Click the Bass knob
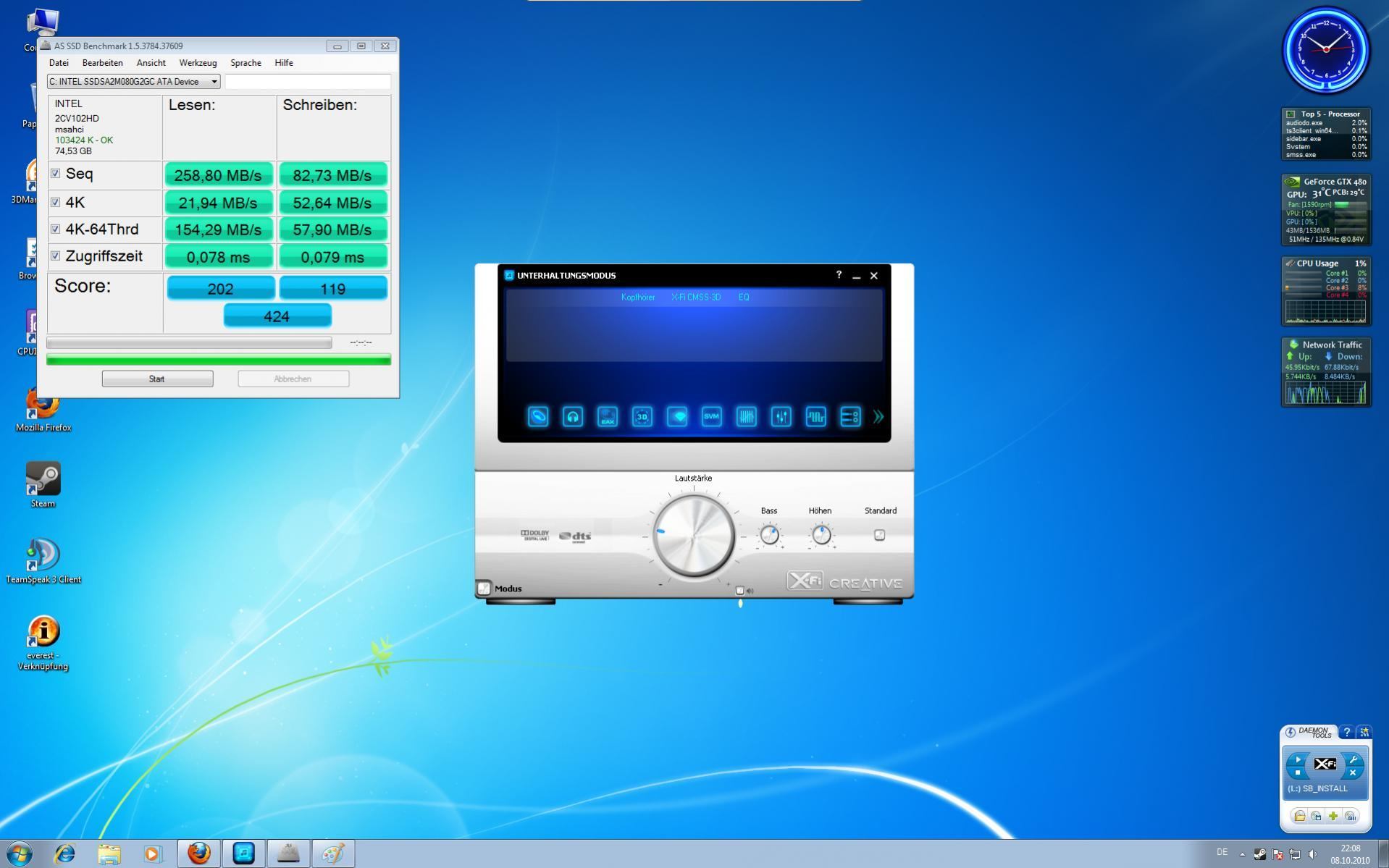 pos(769,535)
